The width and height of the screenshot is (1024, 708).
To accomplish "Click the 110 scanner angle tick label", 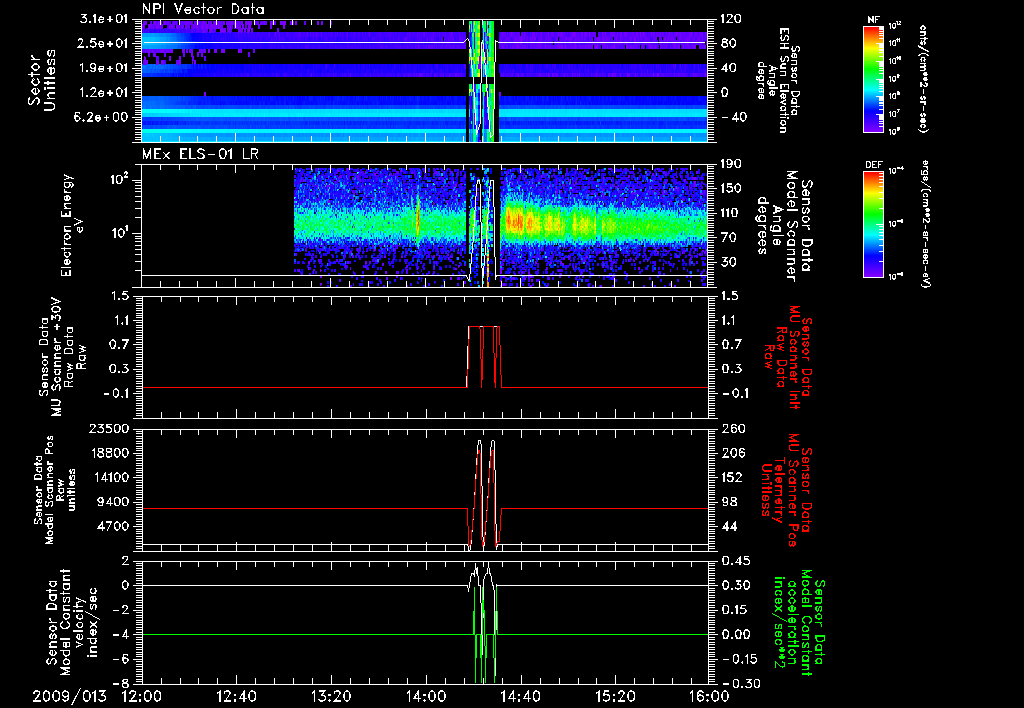I will (731, 213).
